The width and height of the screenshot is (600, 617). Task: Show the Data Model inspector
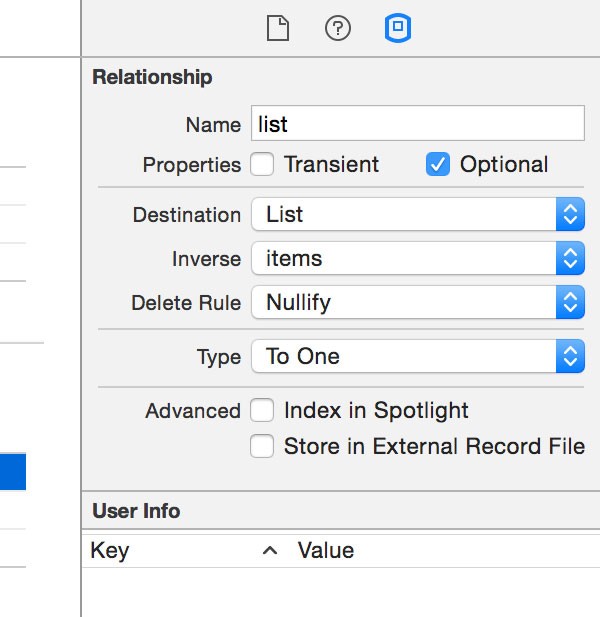pos(398,28)
